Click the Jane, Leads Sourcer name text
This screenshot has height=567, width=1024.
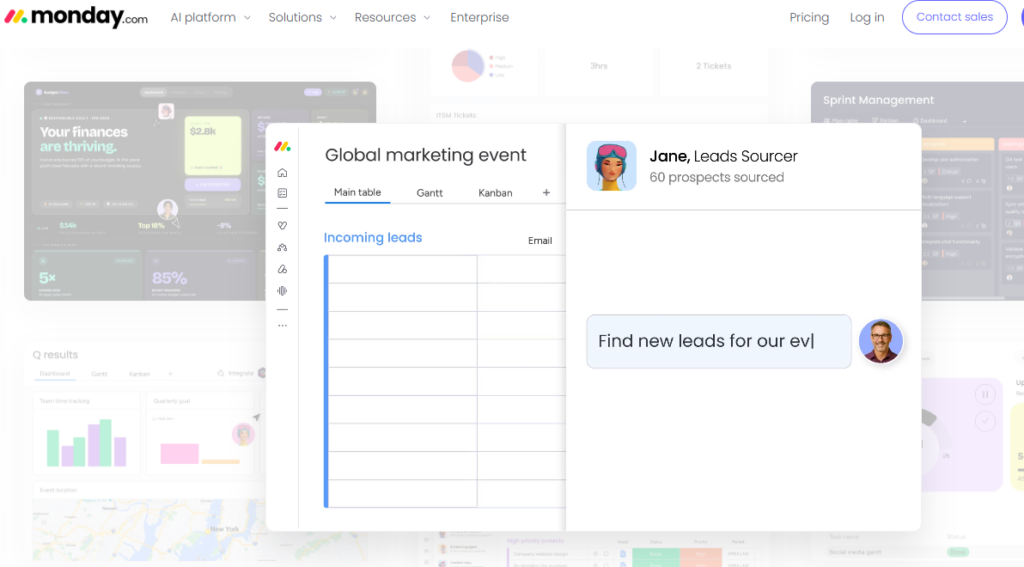[723, 156]
